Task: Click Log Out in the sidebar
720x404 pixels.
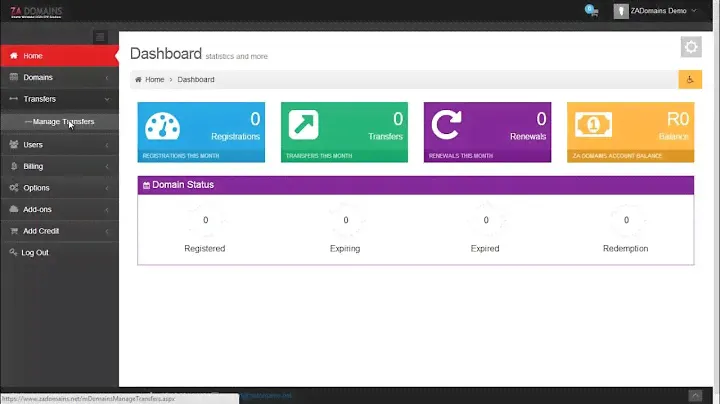Action: (x=34, y=253)
